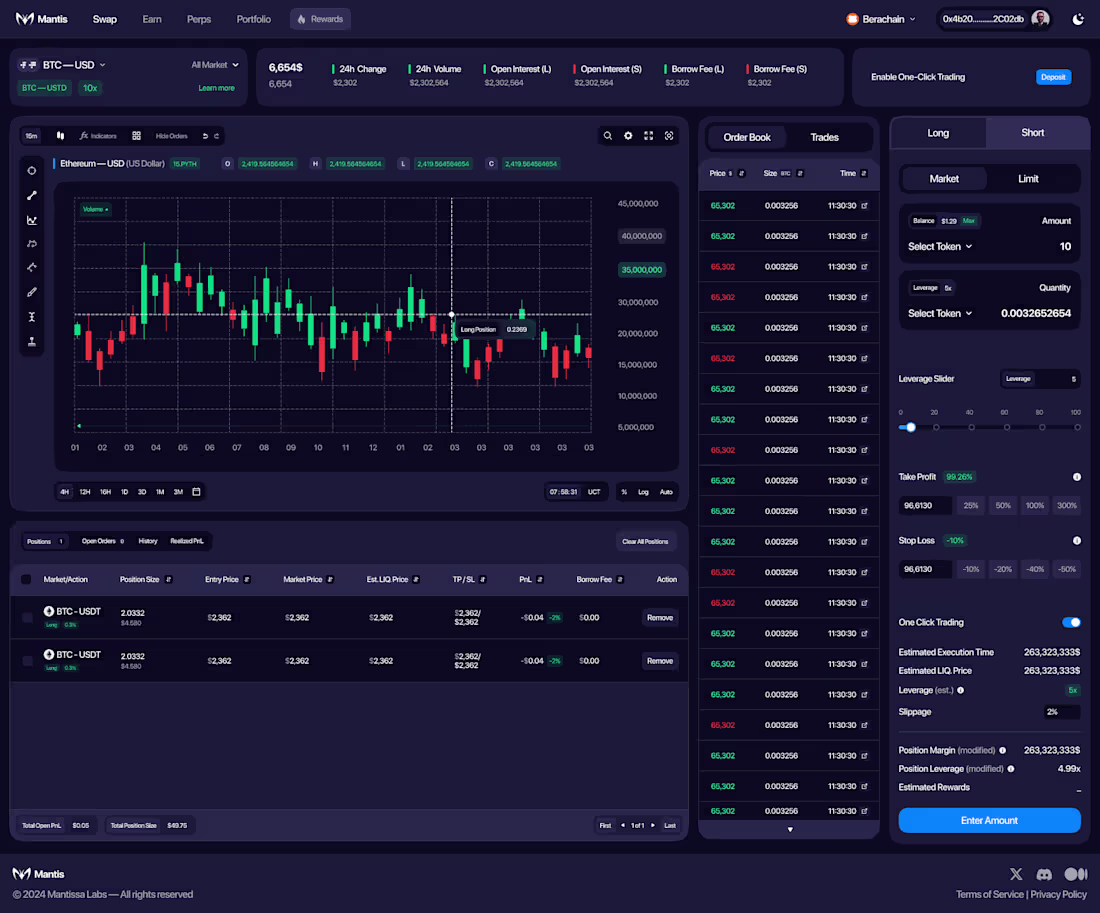The image size is (1100, 913).
Task: Click the Deposit button
Action: pyautogui.click(x=1053, y=76)
